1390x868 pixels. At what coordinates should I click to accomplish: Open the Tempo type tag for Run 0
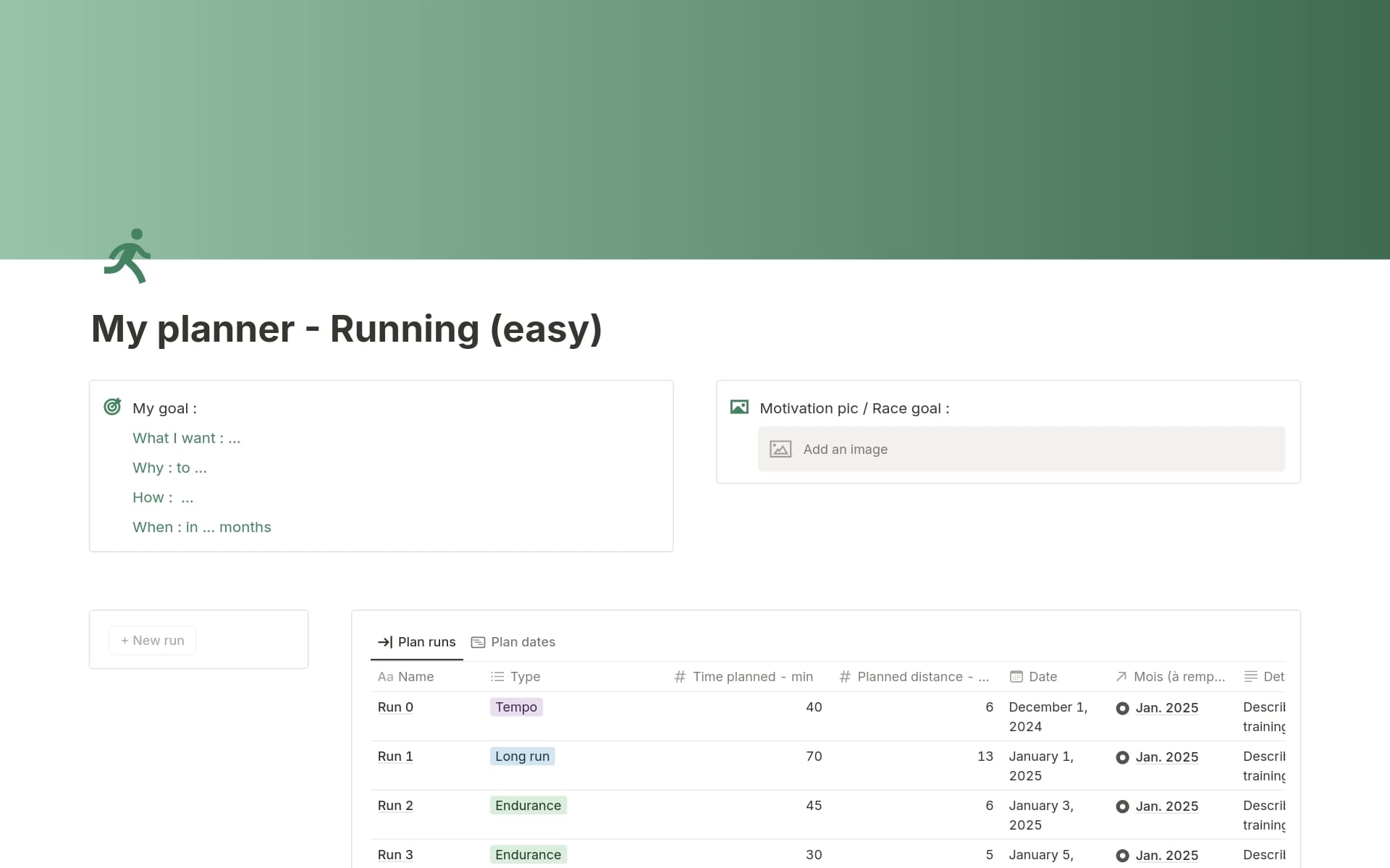click(515, 707)
